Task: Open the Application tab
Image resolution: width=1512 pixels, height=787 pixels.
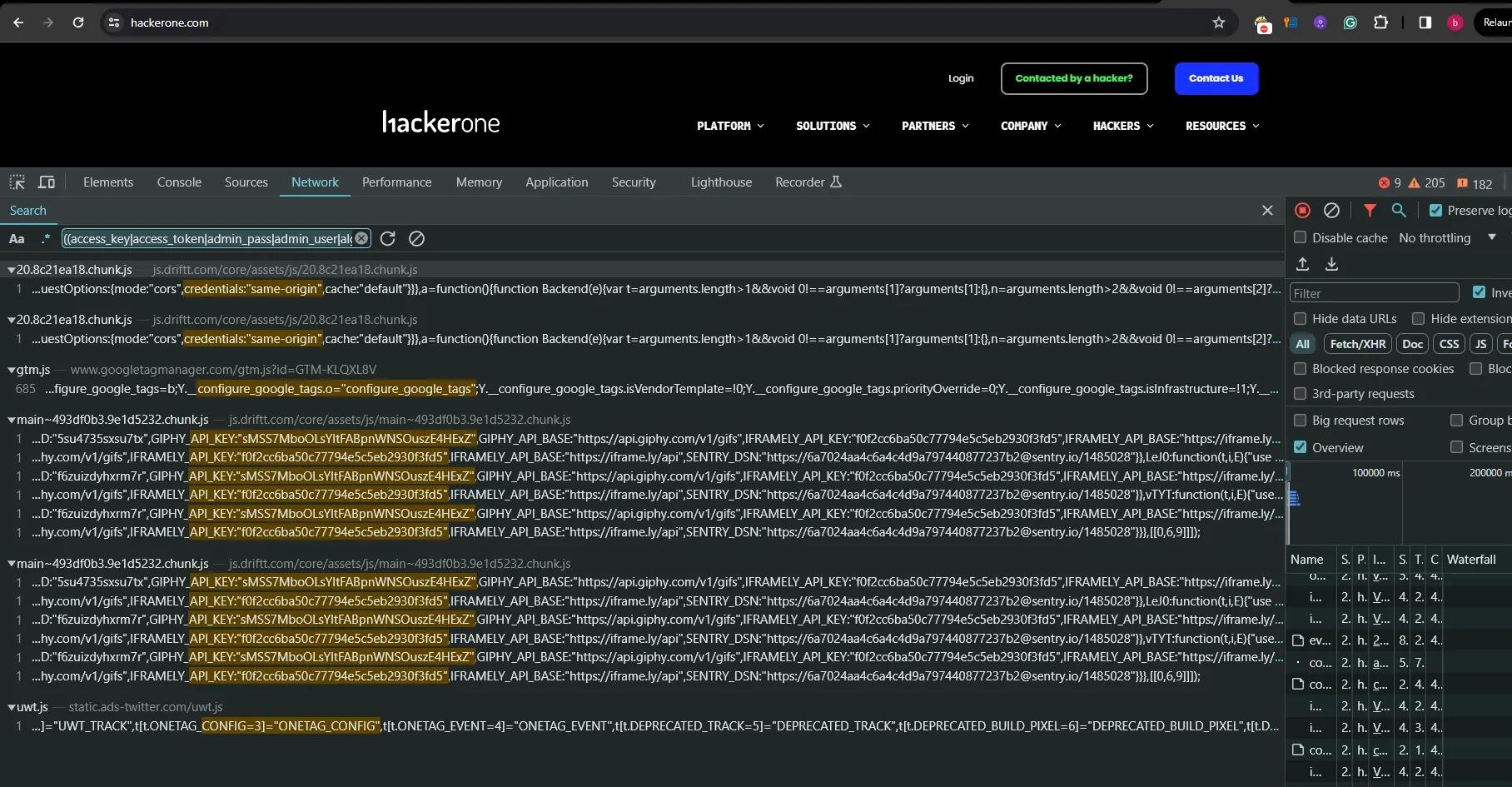Action: [557, 182]
